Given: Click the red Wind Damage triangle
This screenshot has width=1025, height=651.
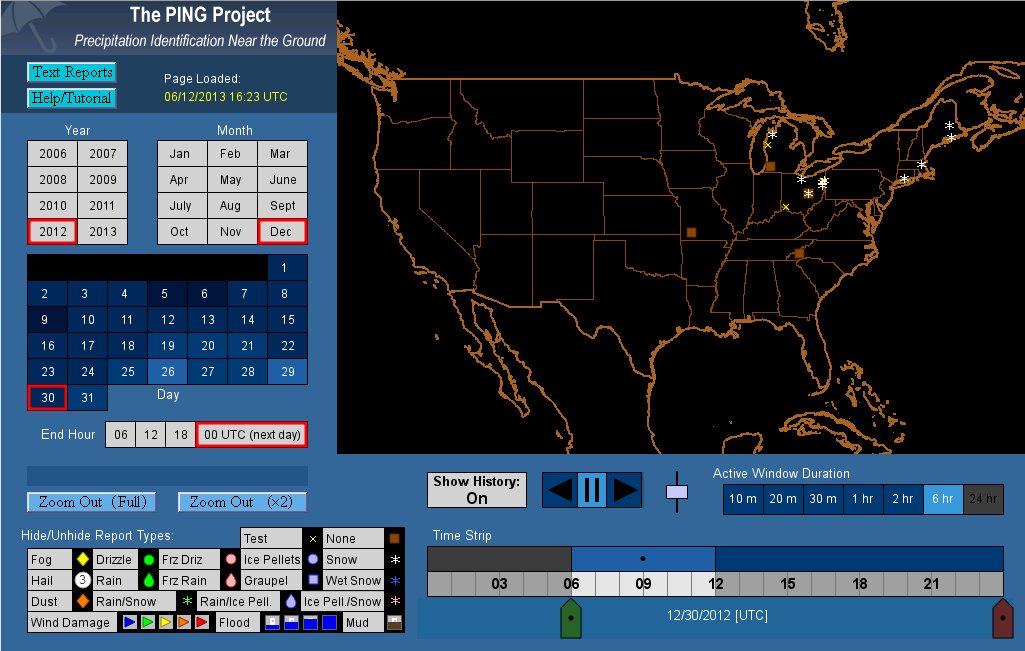Looking at the screenshot, I should (201, 622).
